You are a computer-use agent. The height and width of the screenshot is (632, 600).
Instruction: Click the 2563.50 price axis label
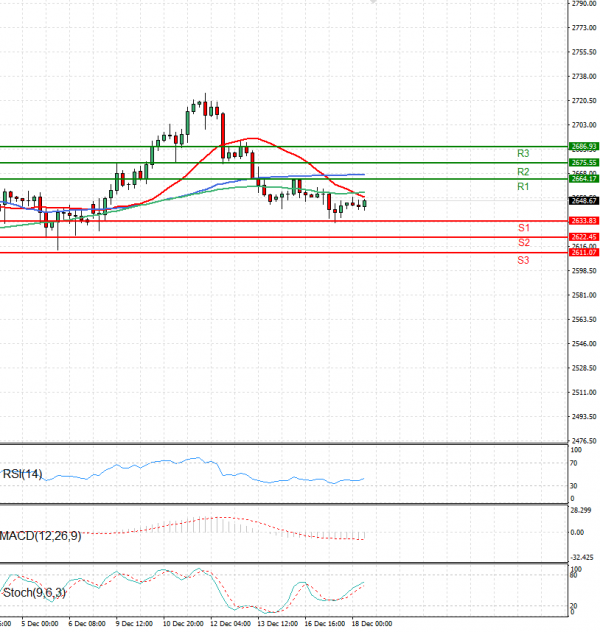click(x=584, y=320)
